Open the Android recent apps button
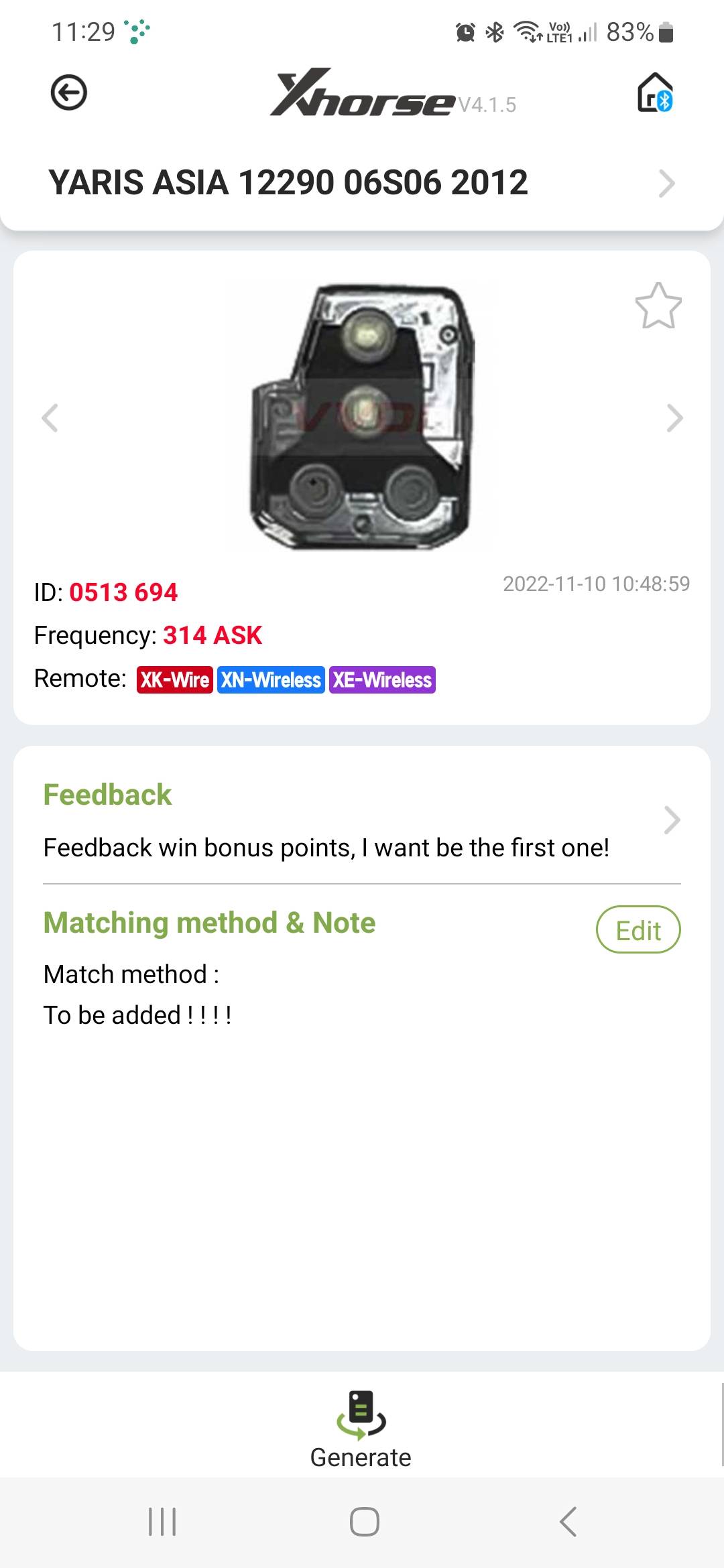724x1568 pixels. 162,1522
